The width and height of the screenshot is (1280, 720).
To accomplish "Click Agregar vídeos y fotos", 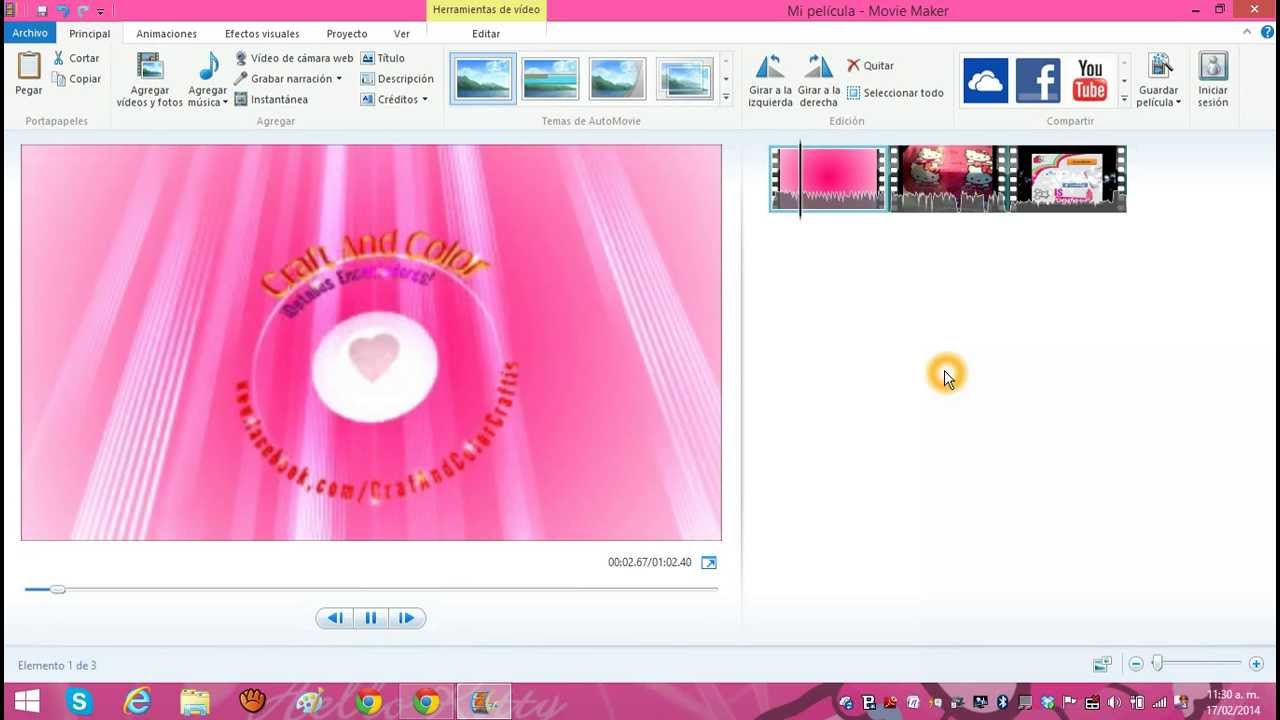I will tap(150, 80).
